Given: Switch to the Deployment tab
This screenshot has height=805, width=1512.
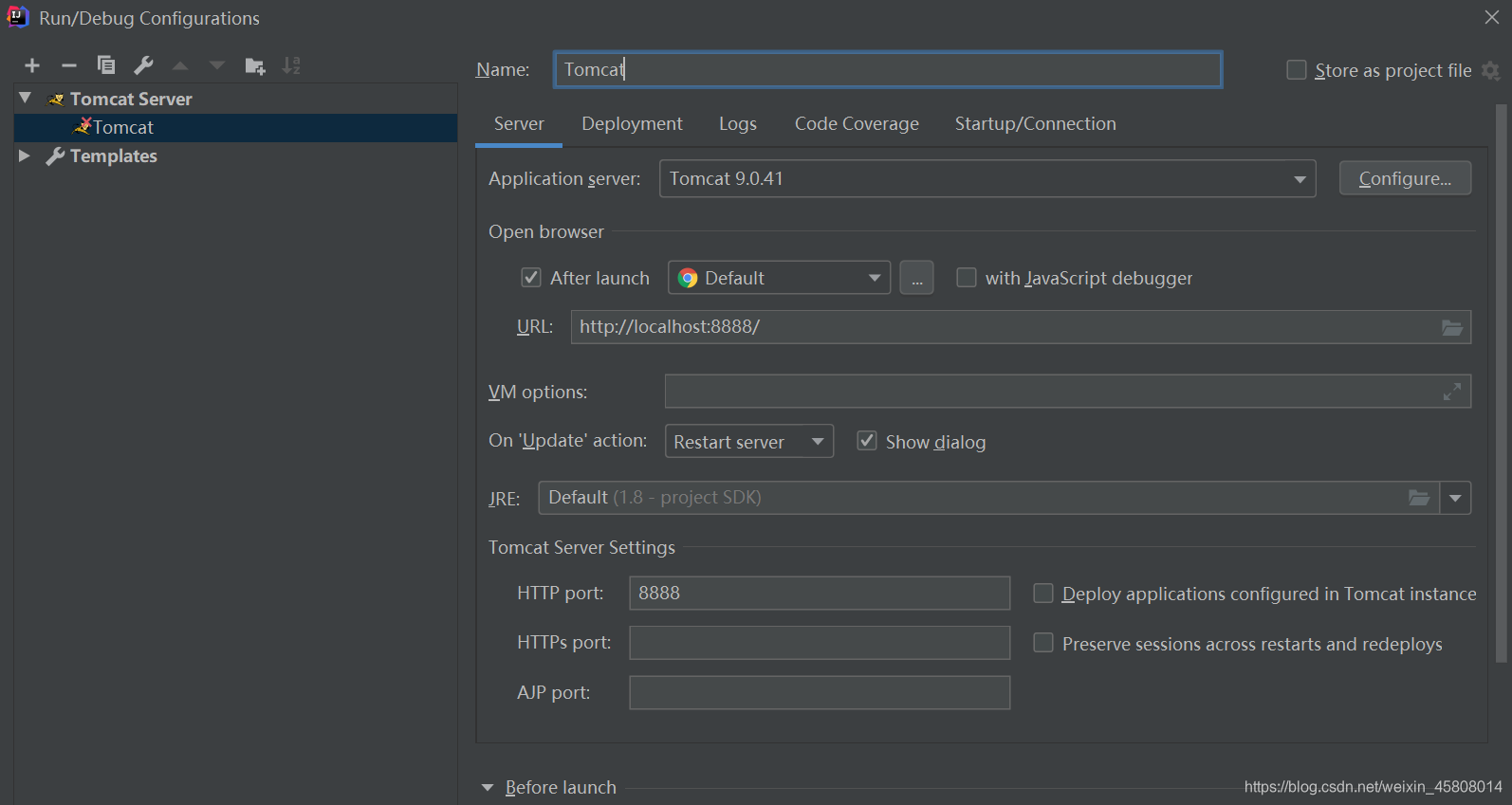Looking at the screenshot, I should click(x=632, y=124).
